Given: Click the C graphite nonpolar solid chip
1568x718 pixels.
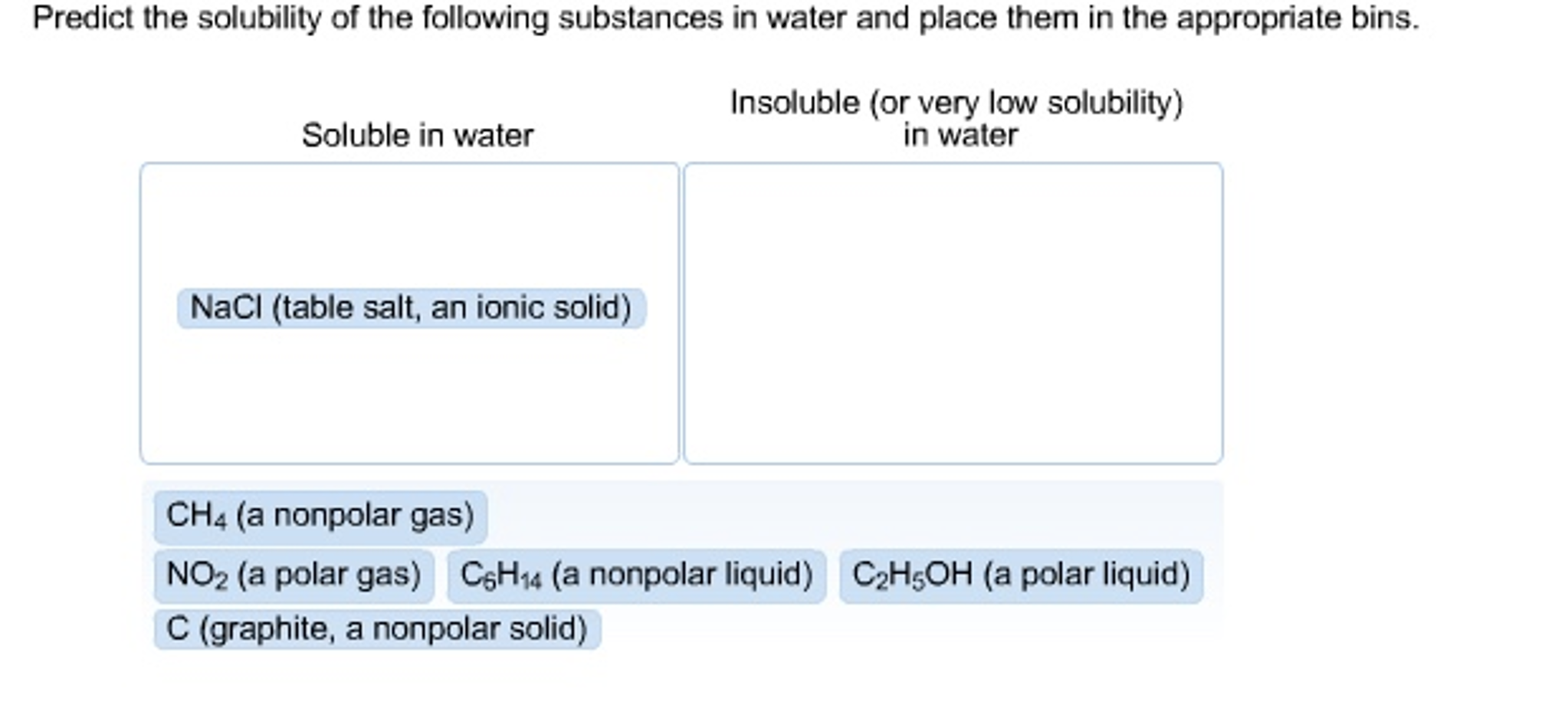Looking at the screenshot, I should coord(376,627).
